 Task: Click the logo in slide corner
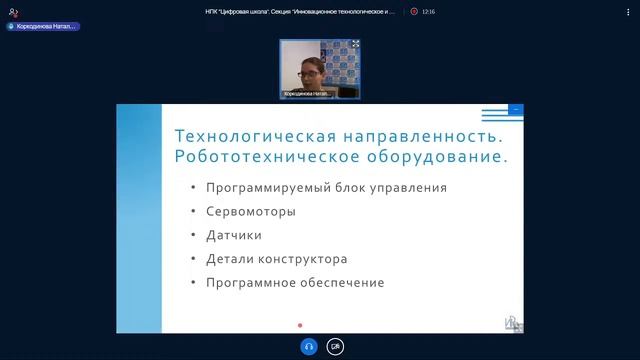(514, 324)
